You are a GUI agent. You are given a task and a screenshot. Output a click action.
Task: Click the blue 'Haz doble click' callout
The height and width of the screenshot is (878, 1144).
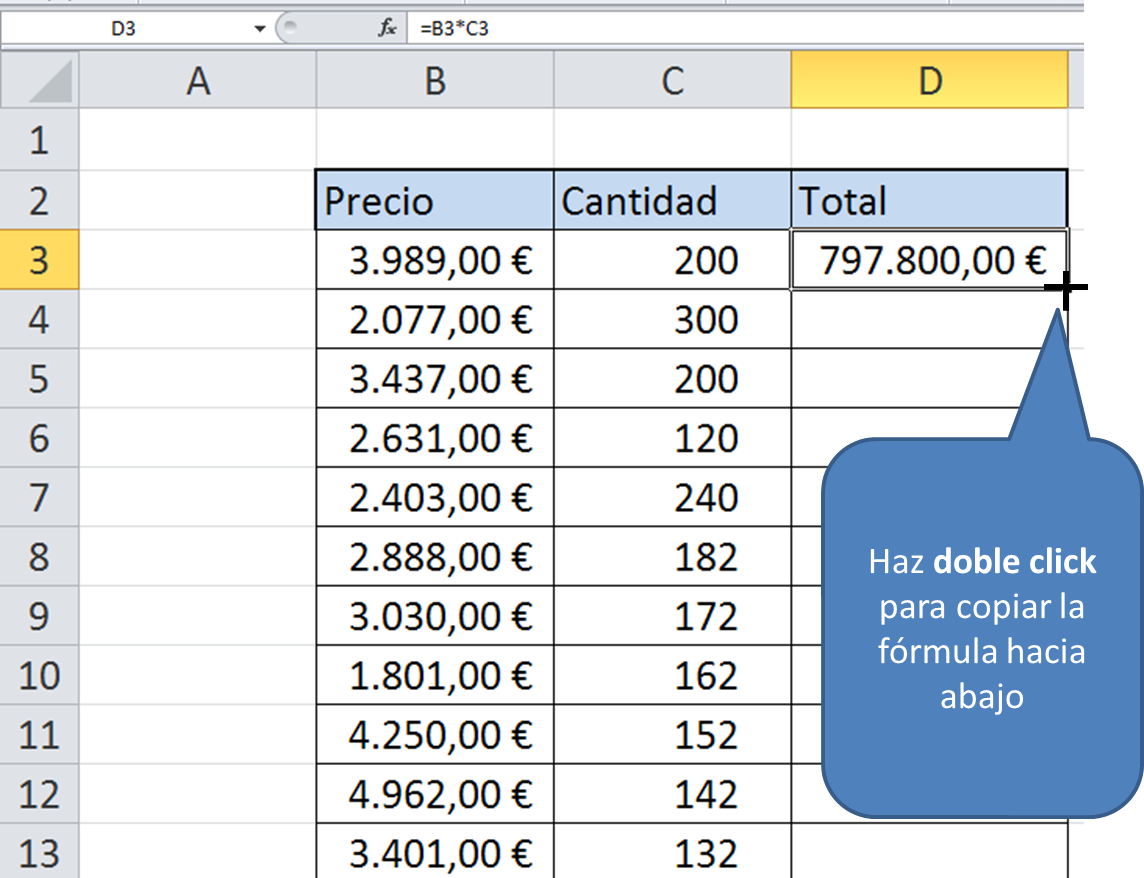(981, 630)
